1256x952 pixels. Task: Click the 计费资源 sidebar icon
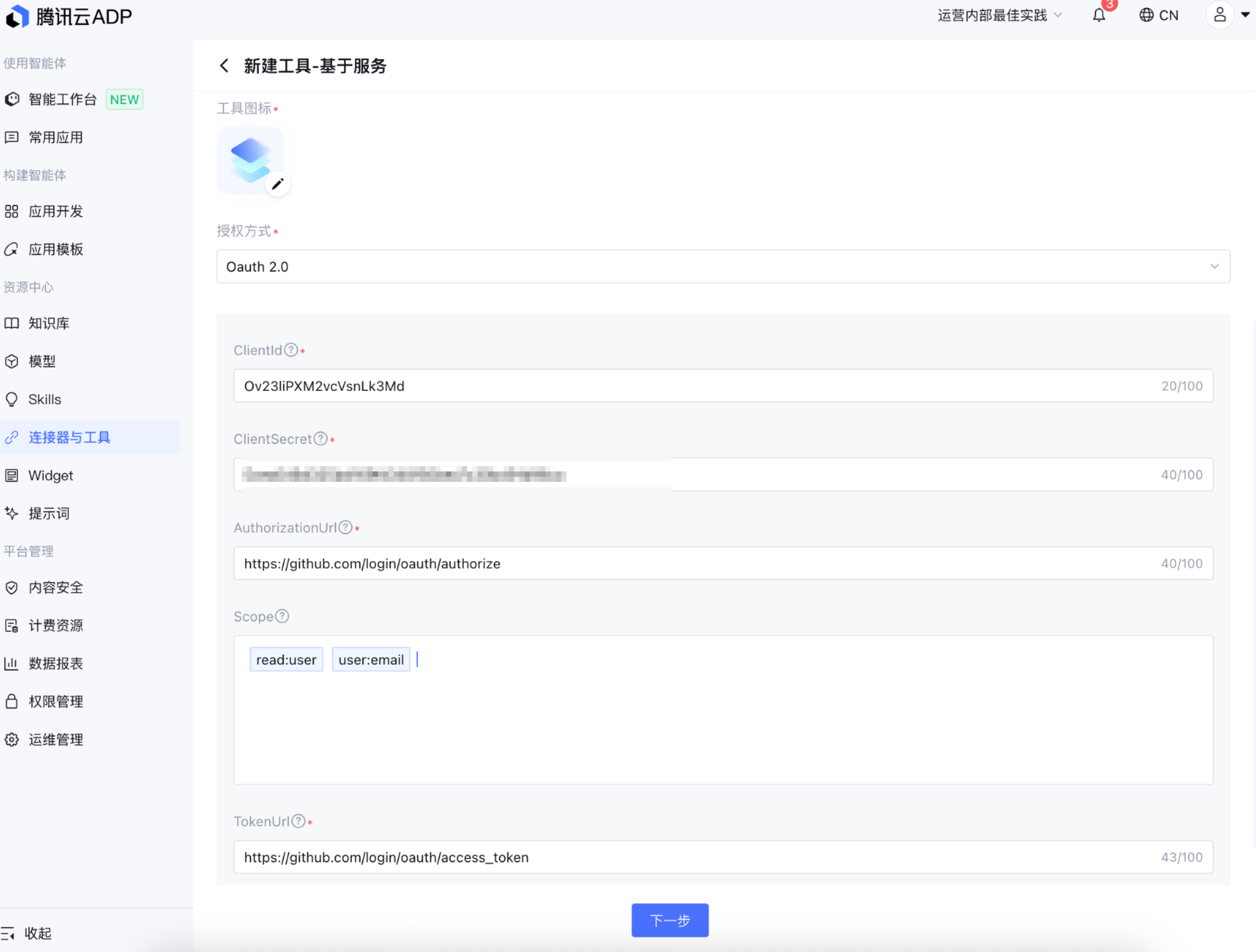tap(12, 626)
